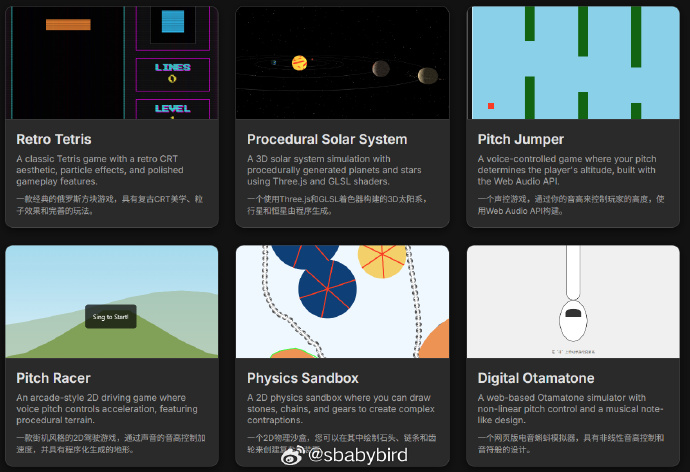Open the Procedural Solar System title
Screen dimensions: 690x472
pos(327,139)
